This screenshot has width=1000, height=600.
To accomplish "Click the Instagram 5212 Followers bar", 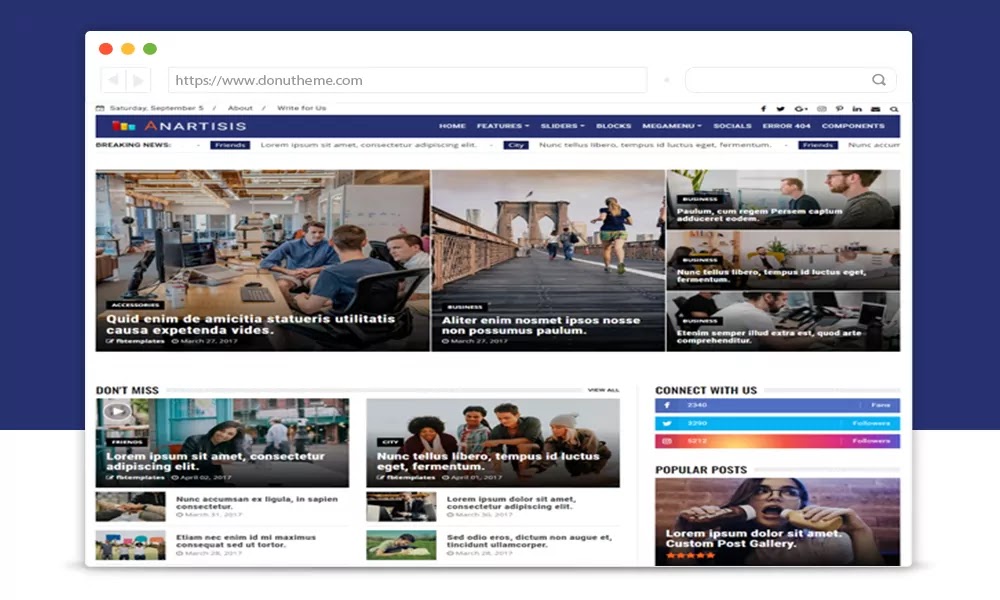I will [777, 441].
